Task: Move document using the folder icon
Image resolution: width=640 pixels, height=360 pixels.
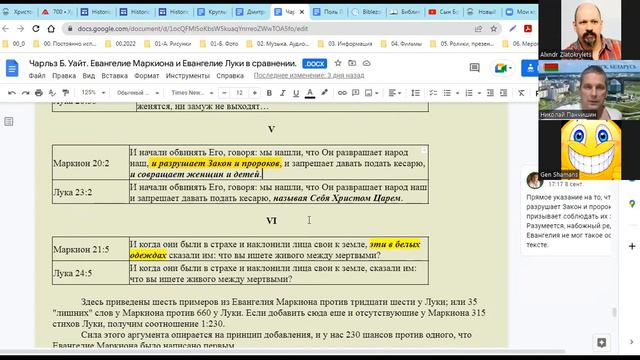Action: point(352,63)
